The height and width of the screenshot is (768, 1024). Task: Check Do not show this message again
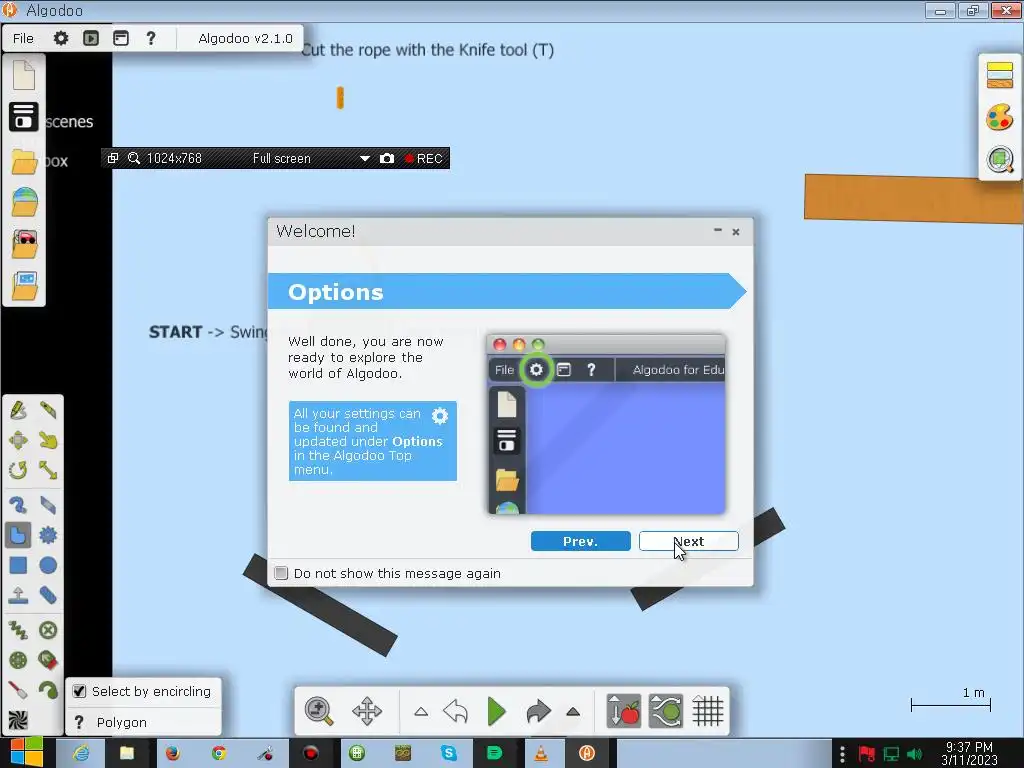click(281, 573)
